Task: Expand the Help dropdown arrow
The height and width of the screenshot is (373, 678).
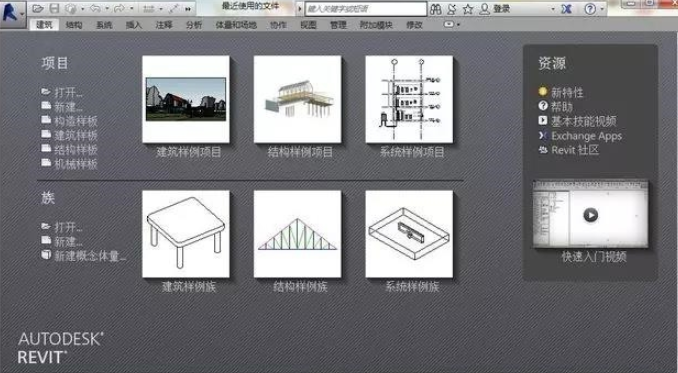Action: pos(602,9)
